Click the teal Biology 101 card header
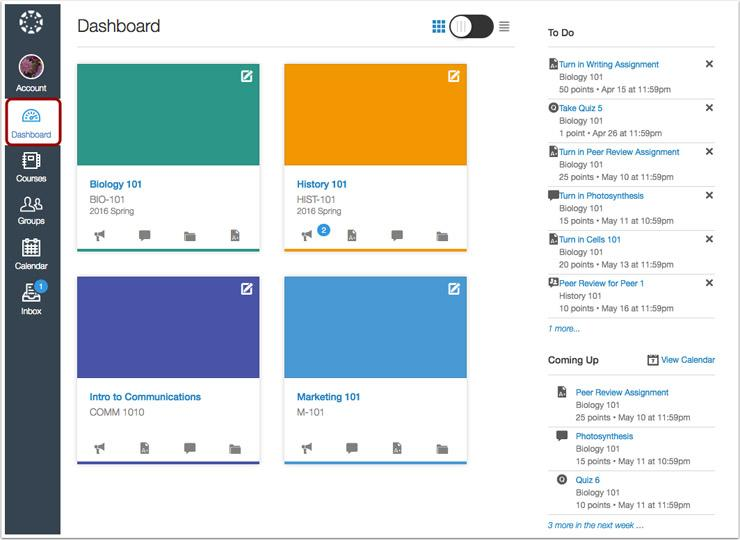 (168, 115)
